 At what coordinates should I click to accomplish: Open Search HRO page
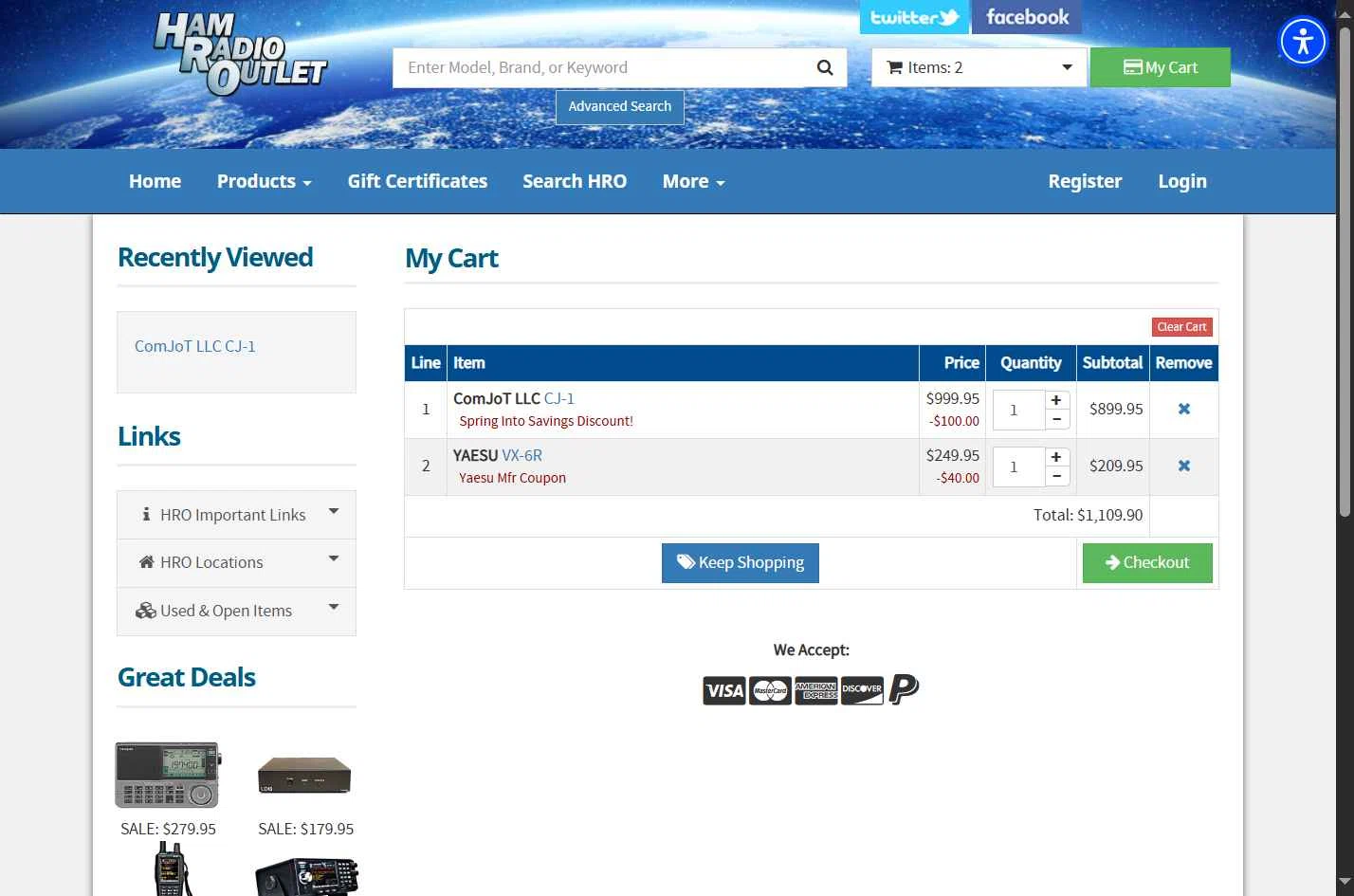point(575,181)
